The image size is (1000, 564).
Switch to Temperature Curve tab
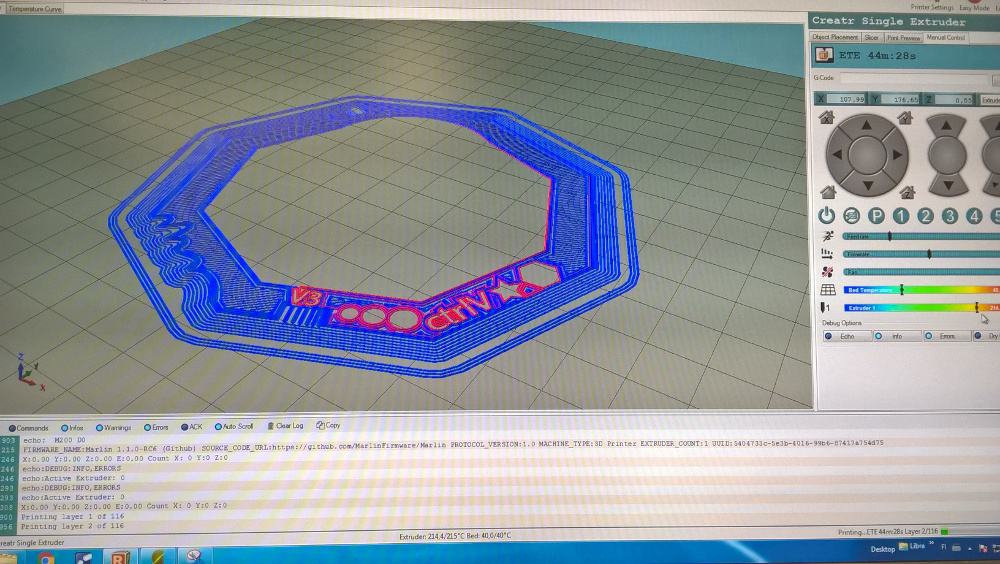[x=35, y=9]
